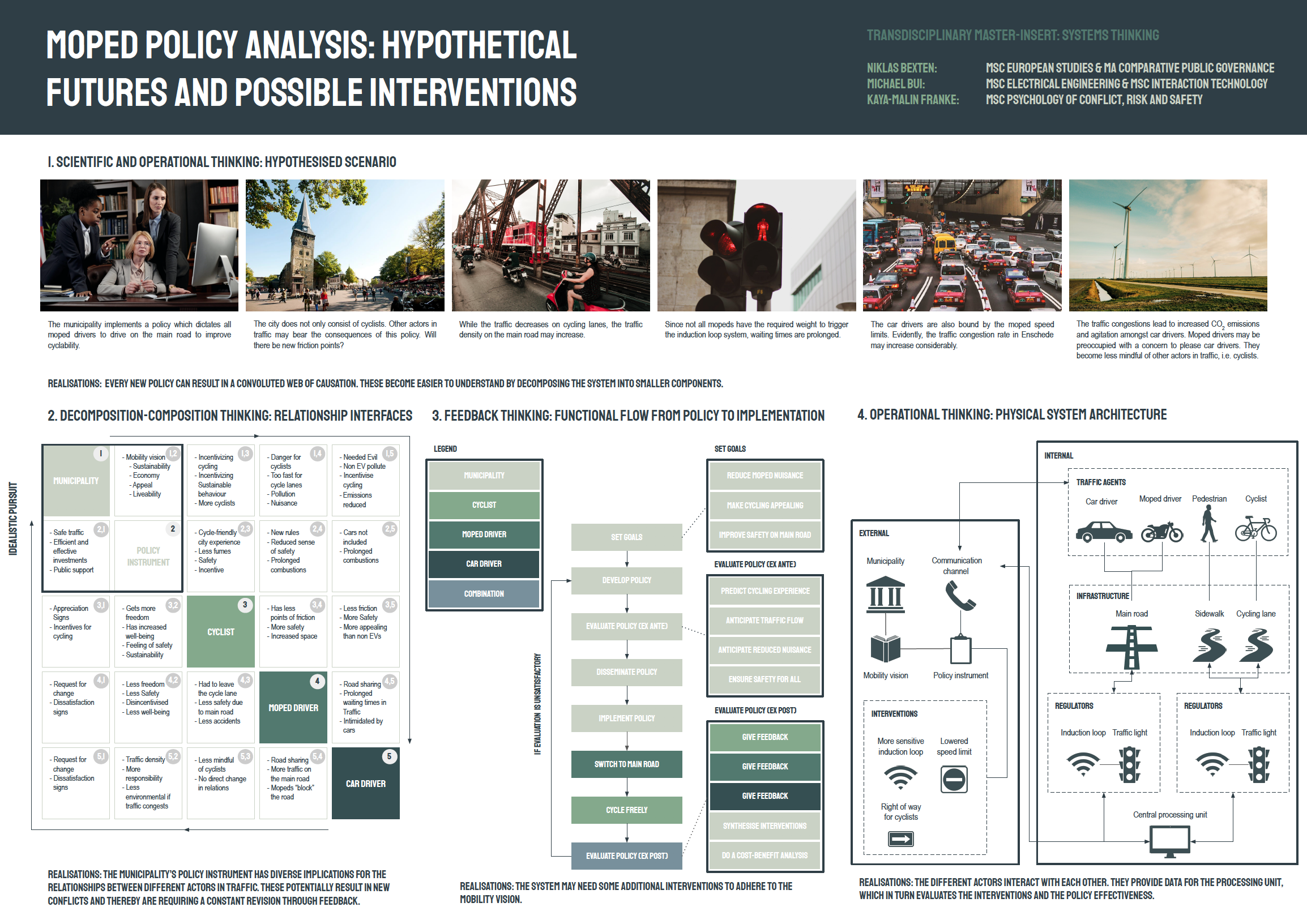Click the Ensure Safety for All box
The height and width of the screenshot is (924, 1307).
(x=765, y=680)
